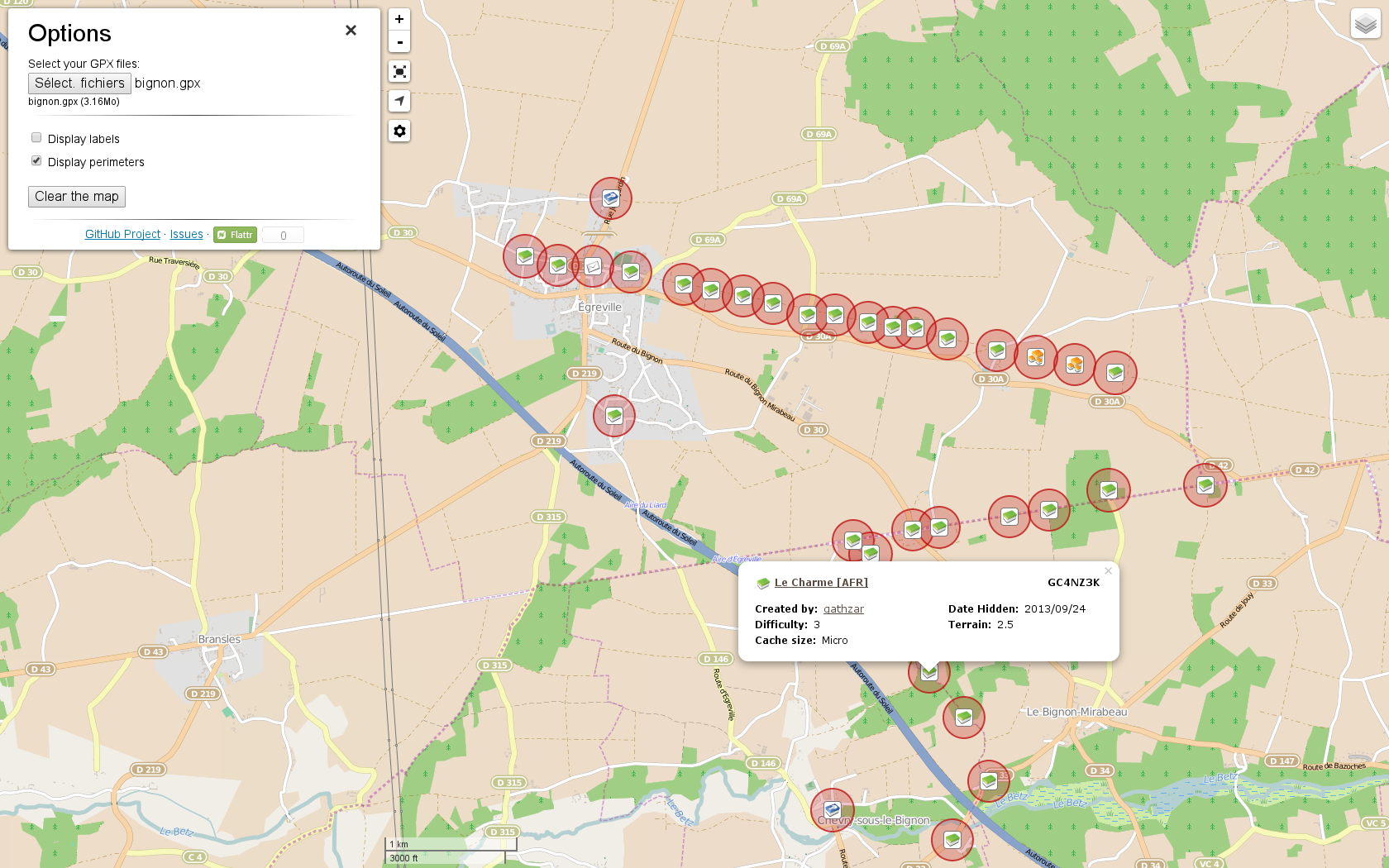This screenshot has height=868, width=1389.
Task: Enable the Display labels checkbox
Action: 36,138
